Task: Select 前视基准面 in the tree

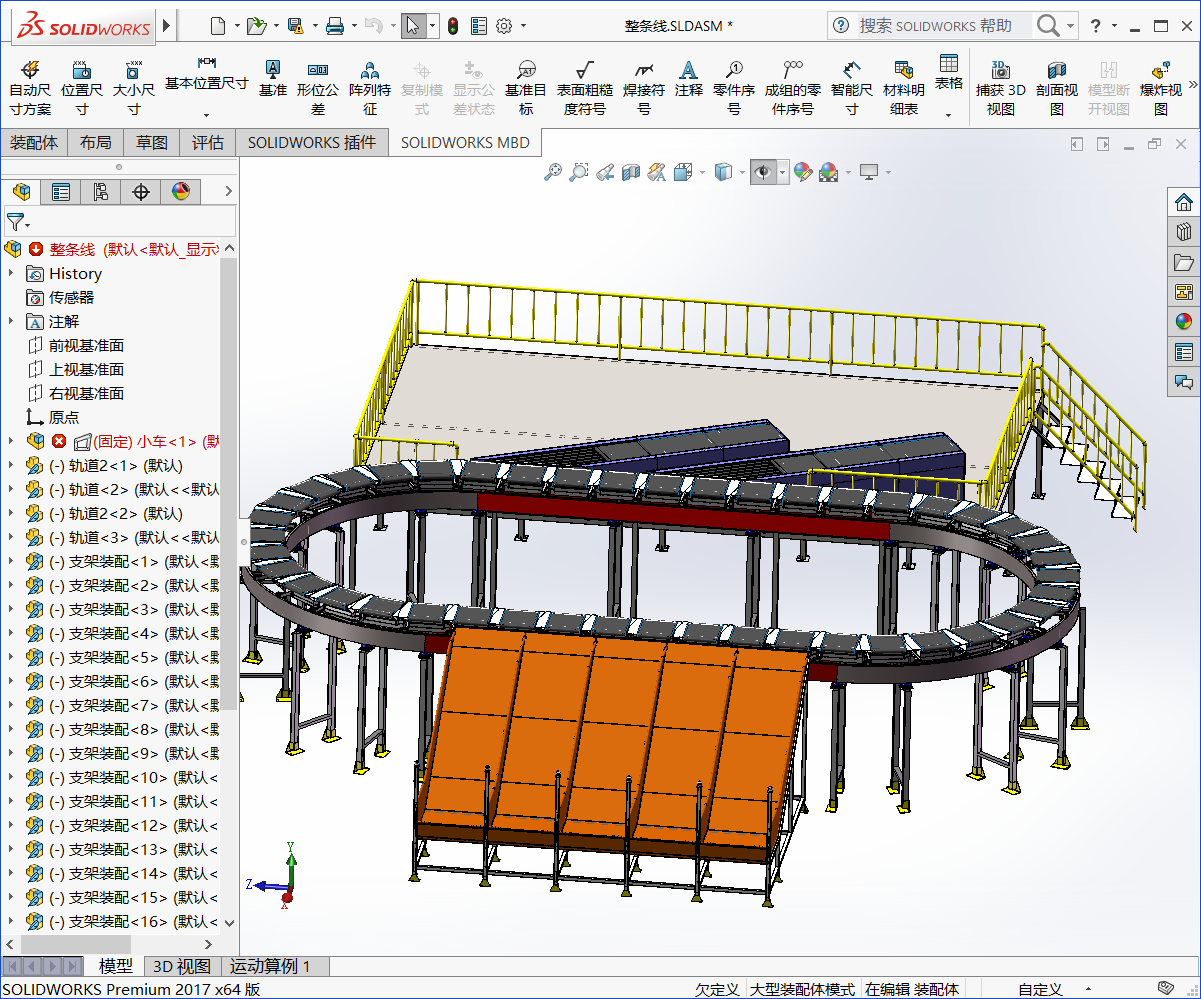Action: click(x=86, y=345)
